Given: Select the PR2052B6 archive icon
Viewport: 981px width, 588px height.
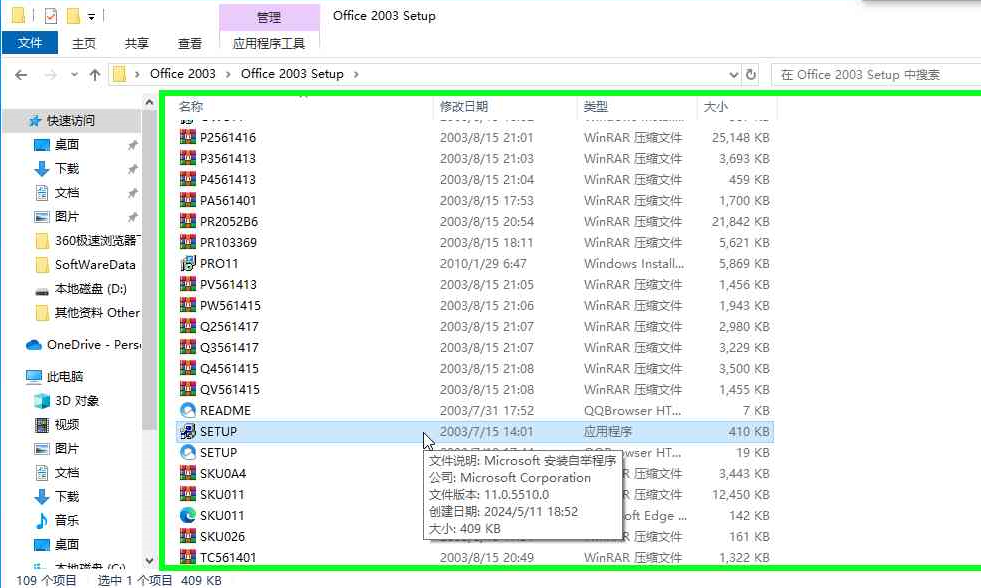Looking at the screenshot, I should 188,221.
